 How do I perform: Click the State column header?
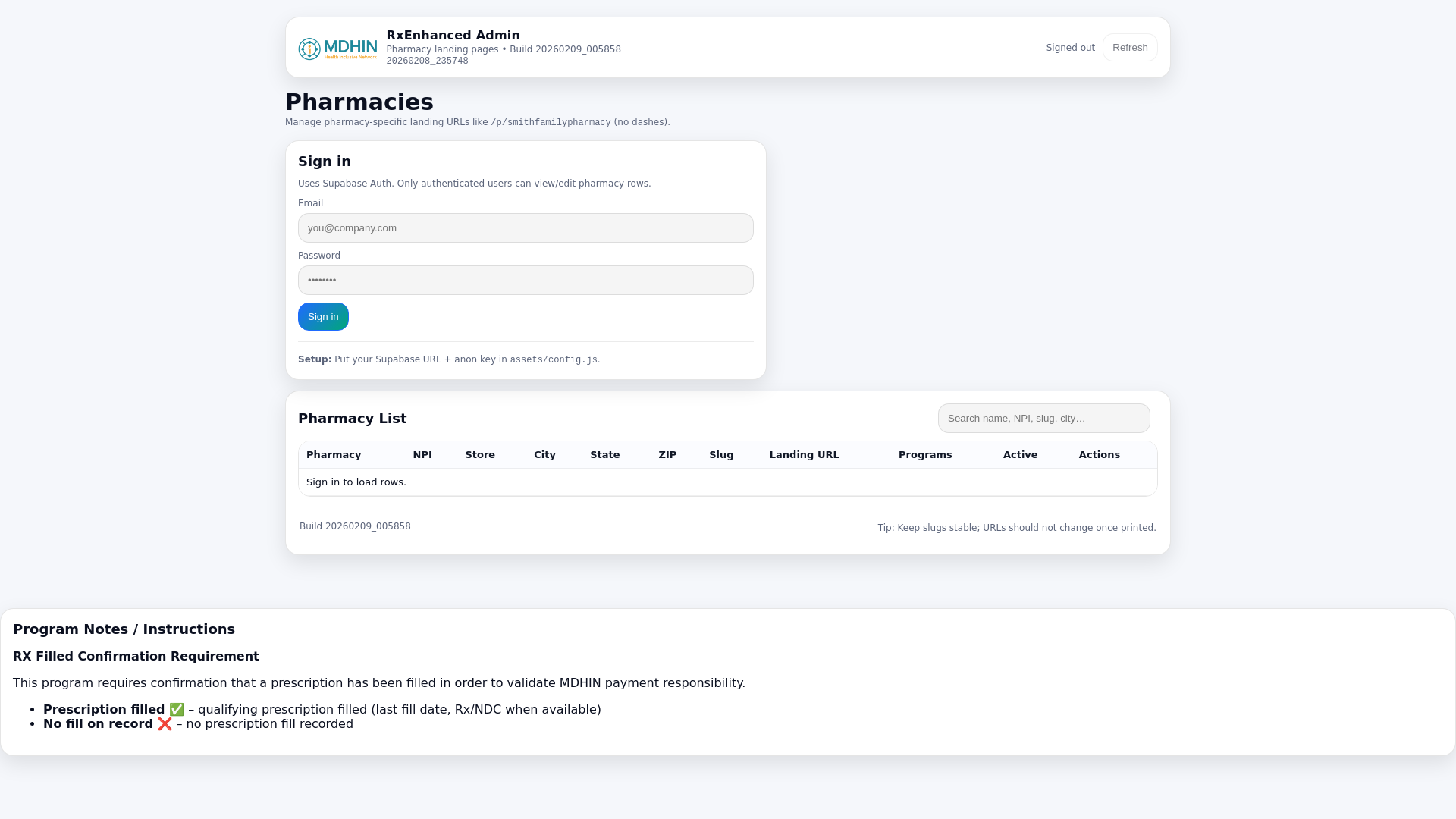coord(605,455)
